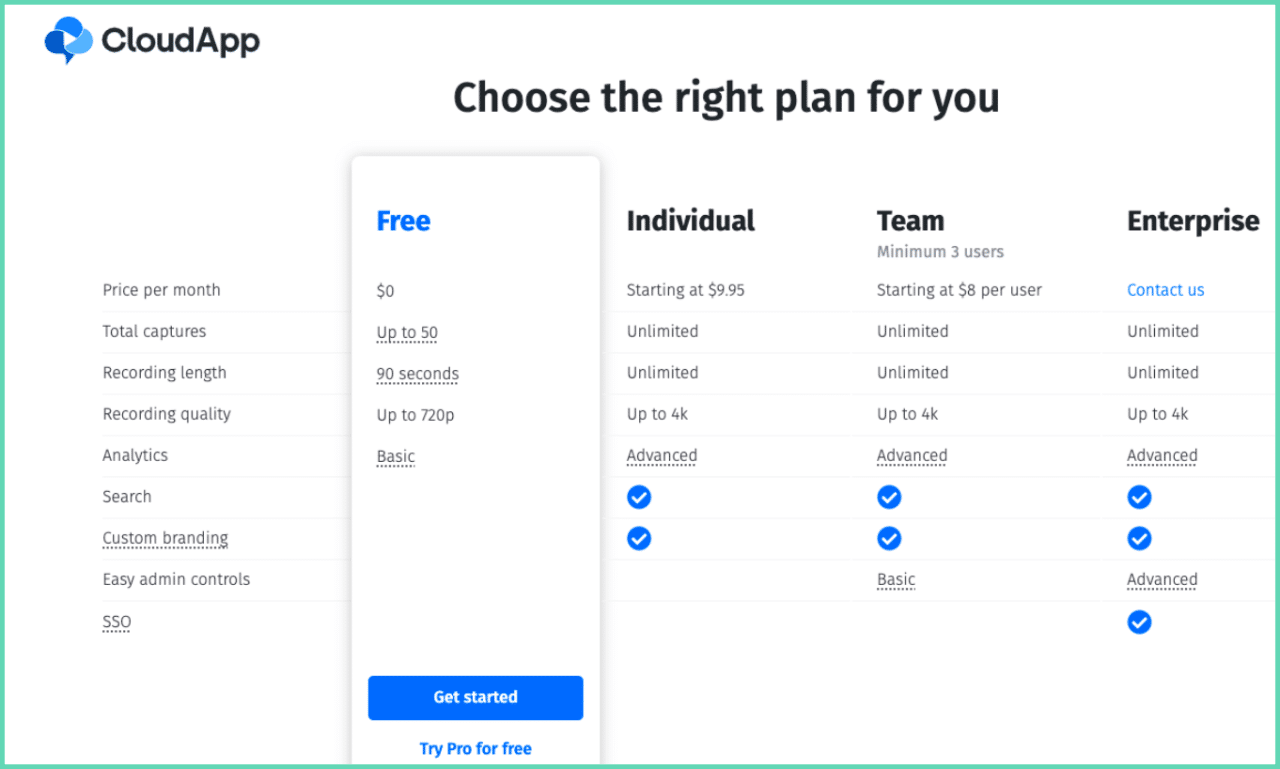Click the Individual Custom branding checkmark
1280x769 pixels.
639,539
